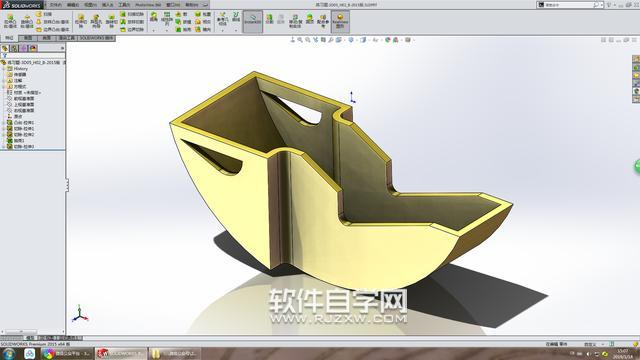Image resolution: width=640 pixels, height=360 pixels.
Task: Choose the Swept Cut tool
Action: (x=132, y=14)
